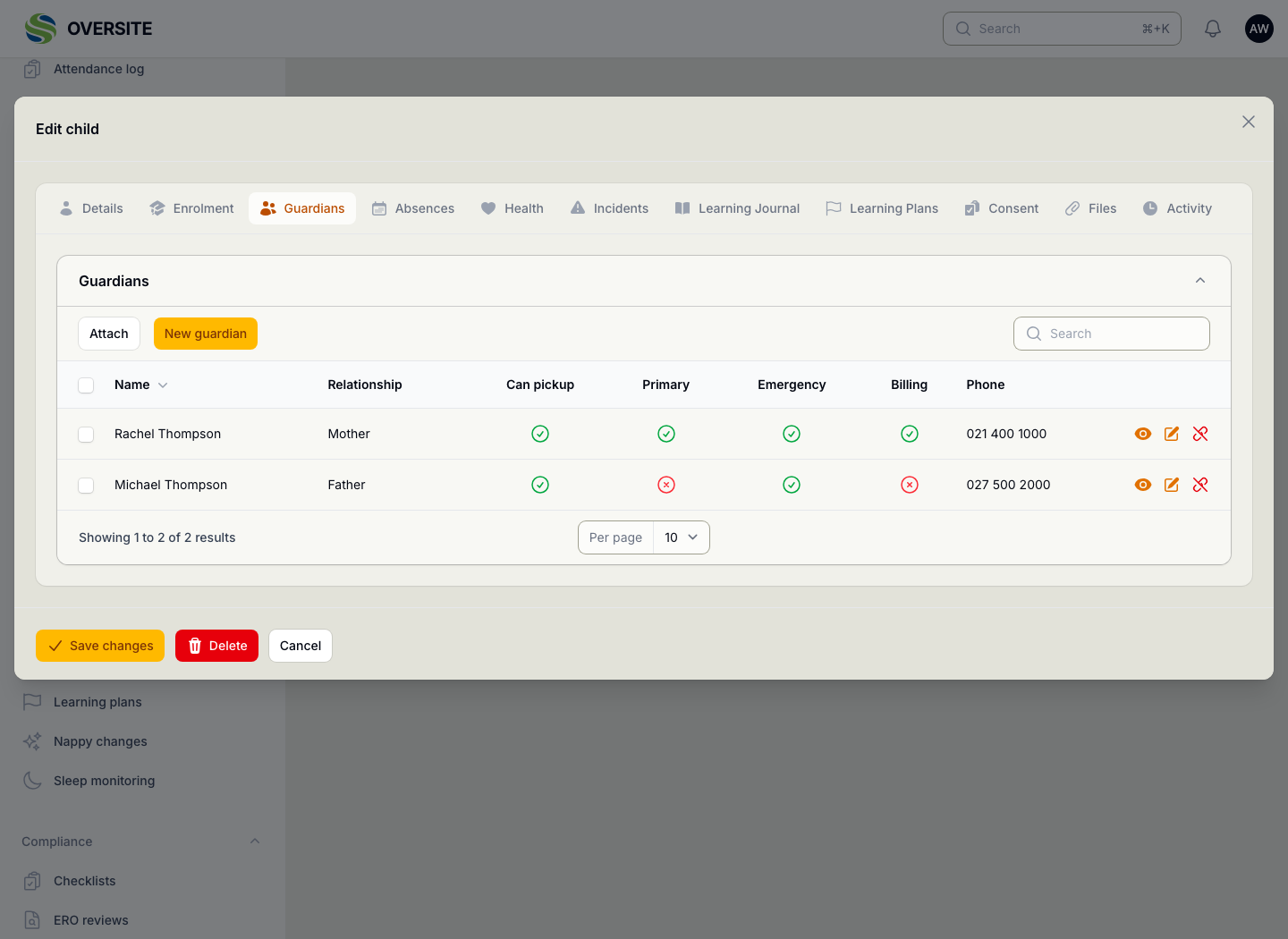Open Per page 10 dropdown
The image size is (1288, 939).
[x=682, y=537]
